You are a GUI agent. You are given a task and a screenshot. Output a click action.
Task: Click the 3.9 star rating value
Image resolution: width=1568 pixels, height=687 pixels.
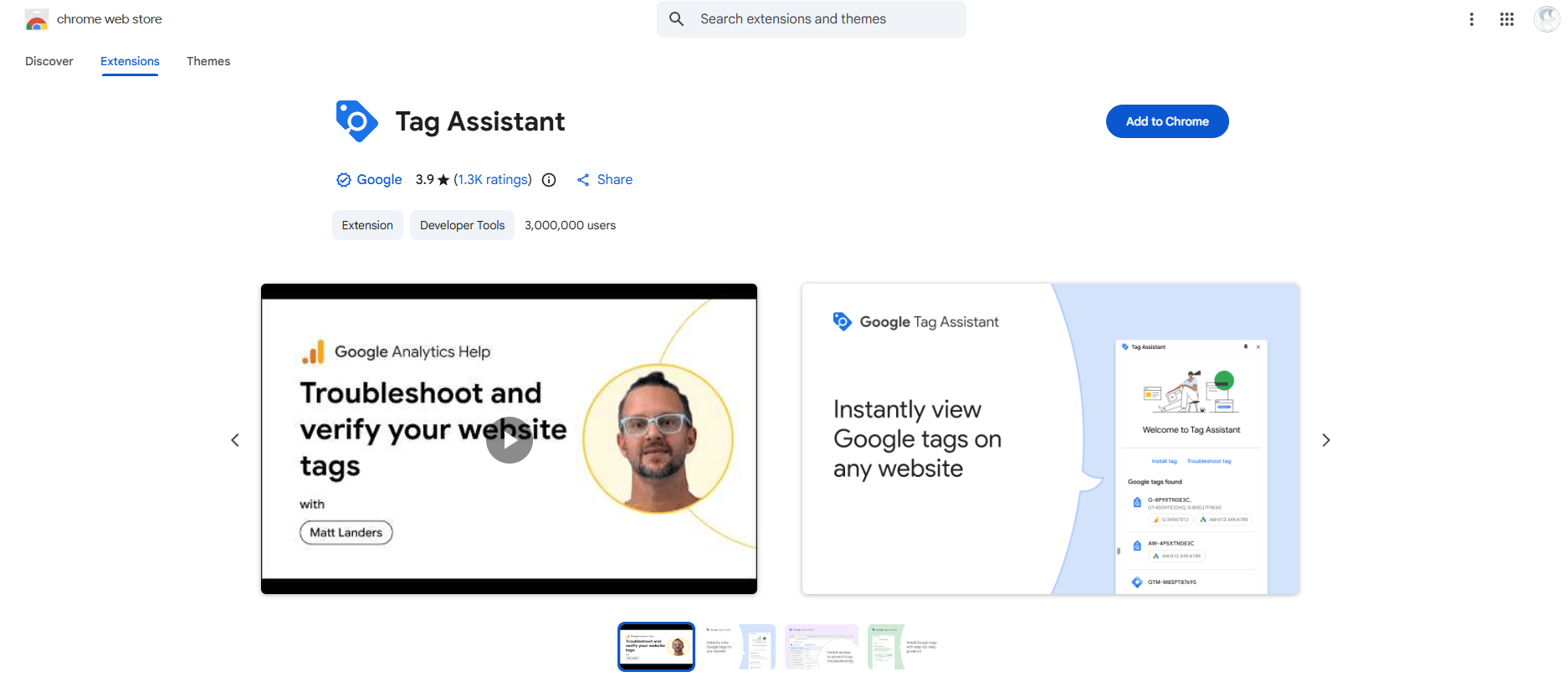432,180
